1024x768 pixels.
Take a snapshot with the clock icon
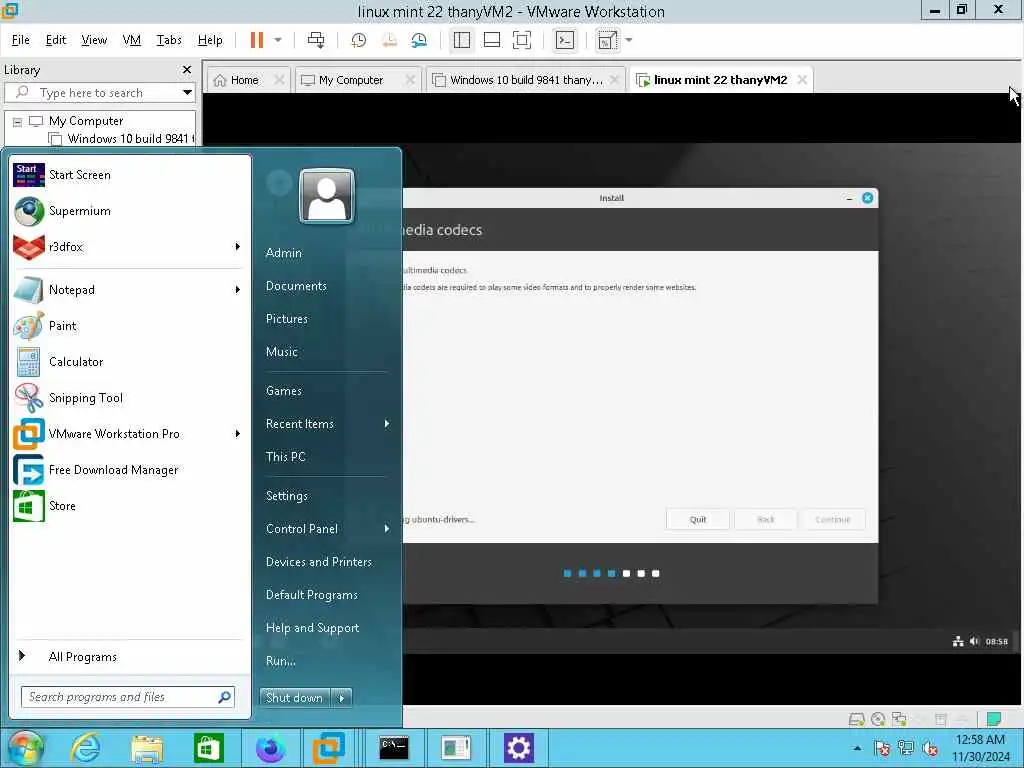point(359,40)
